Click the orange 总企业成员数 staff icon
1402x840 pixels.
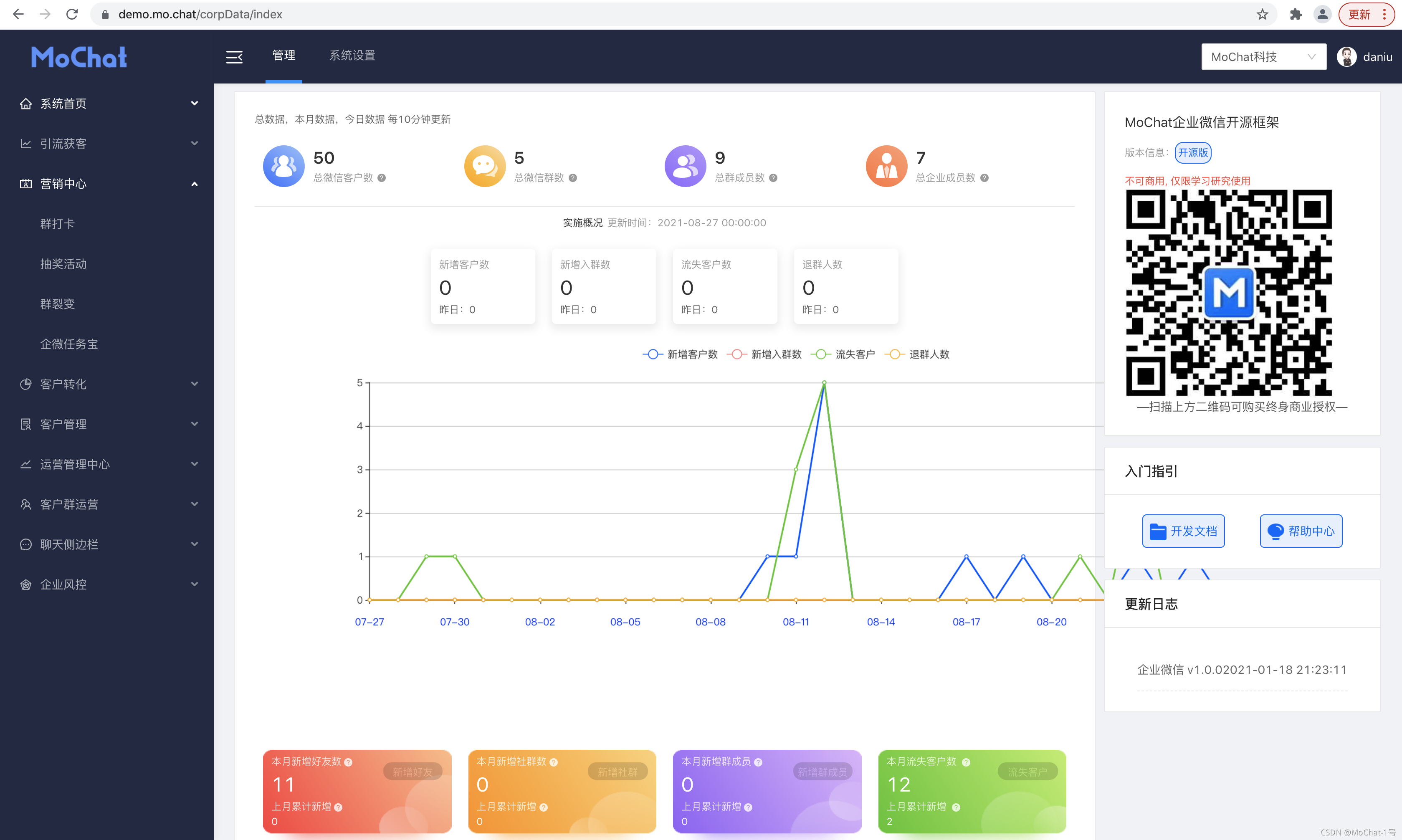point(886,167)
